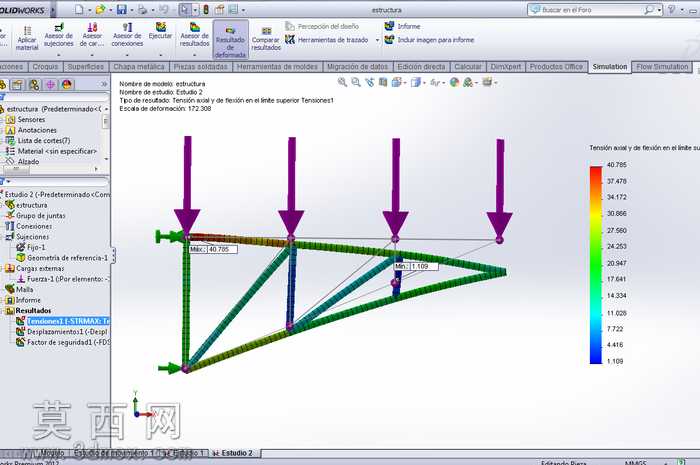The width and height of the screenshot is (700, 465).
Task: Click the Previous view icon
Action: tap(370, 82)
